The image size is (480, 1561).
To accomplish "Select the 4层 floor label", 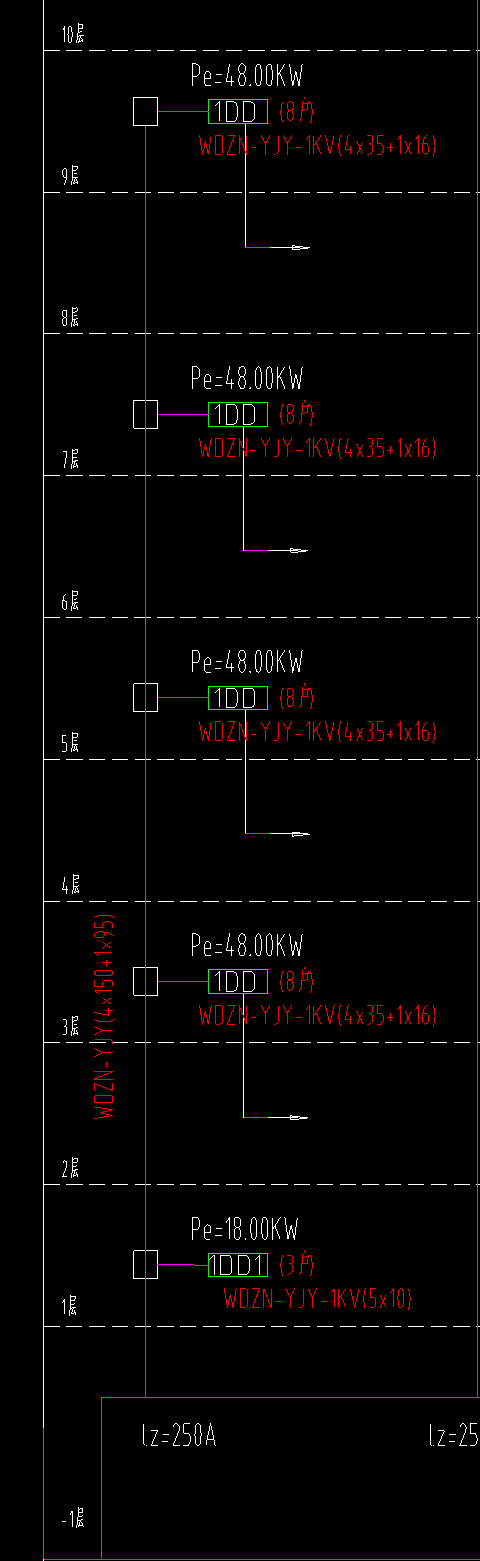I will [70, 886].
